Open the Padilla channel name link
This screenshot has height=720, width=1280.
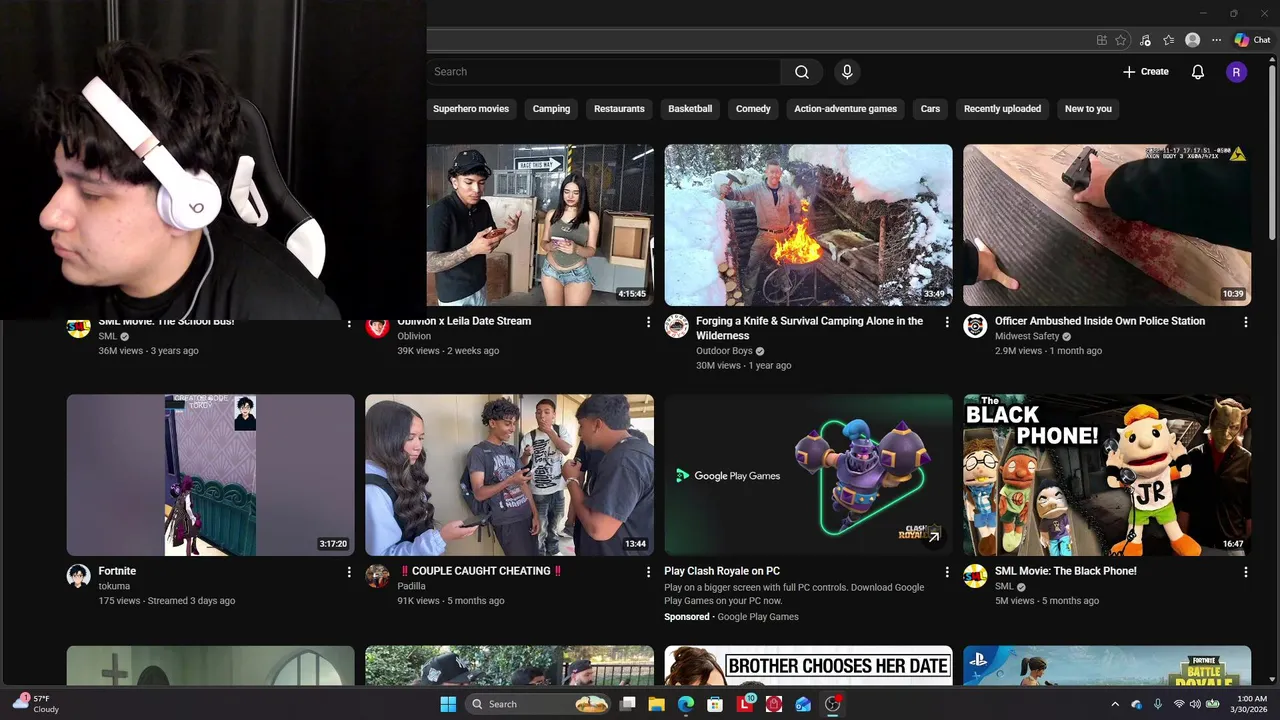tap(411, 586)
